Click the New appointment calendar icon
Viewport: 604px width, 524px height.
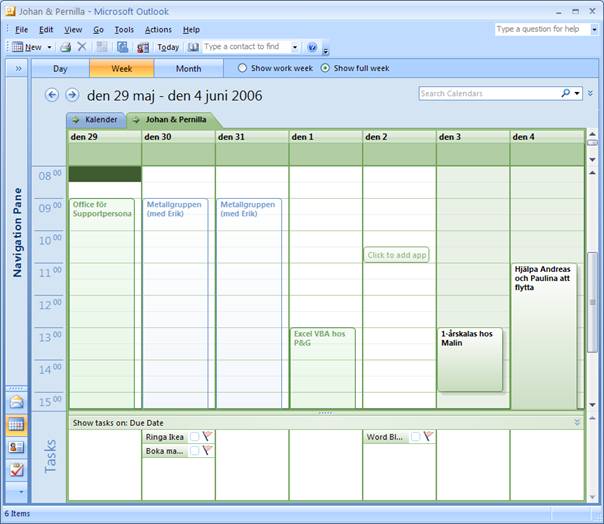click(x=17, y=47)
